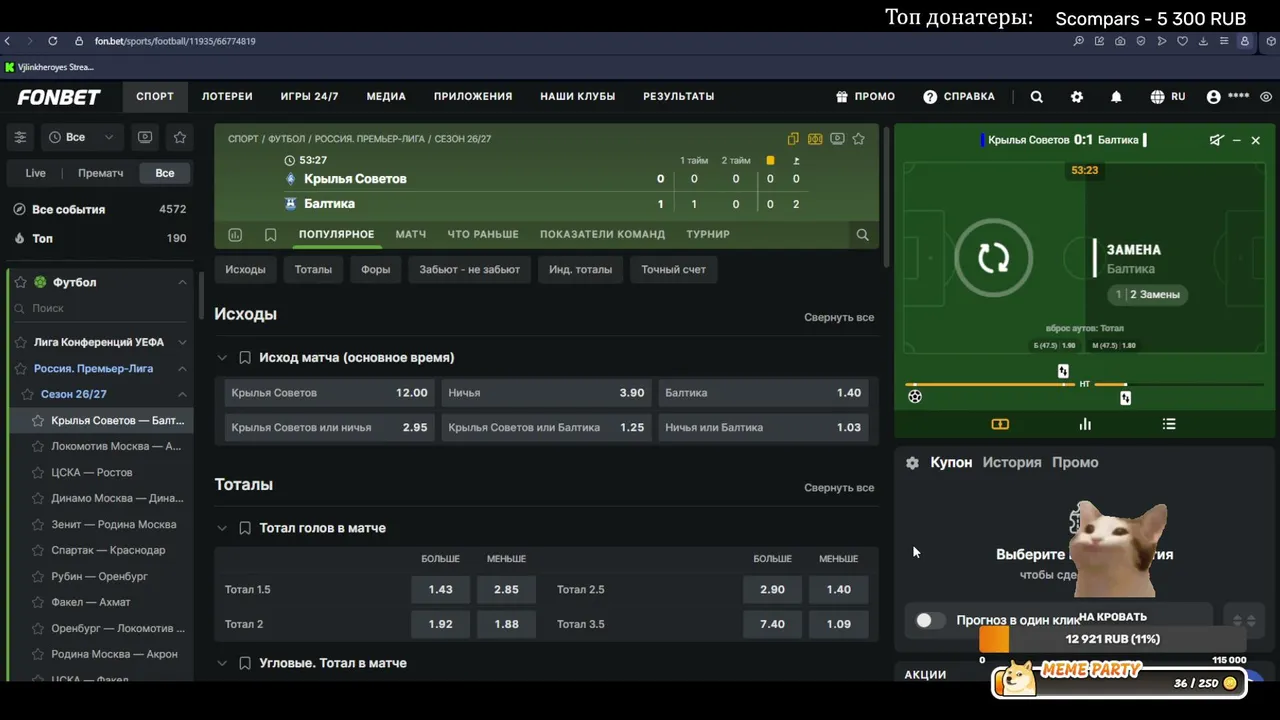Open browser downloads icon
1280x720 pixels.
1202,41
